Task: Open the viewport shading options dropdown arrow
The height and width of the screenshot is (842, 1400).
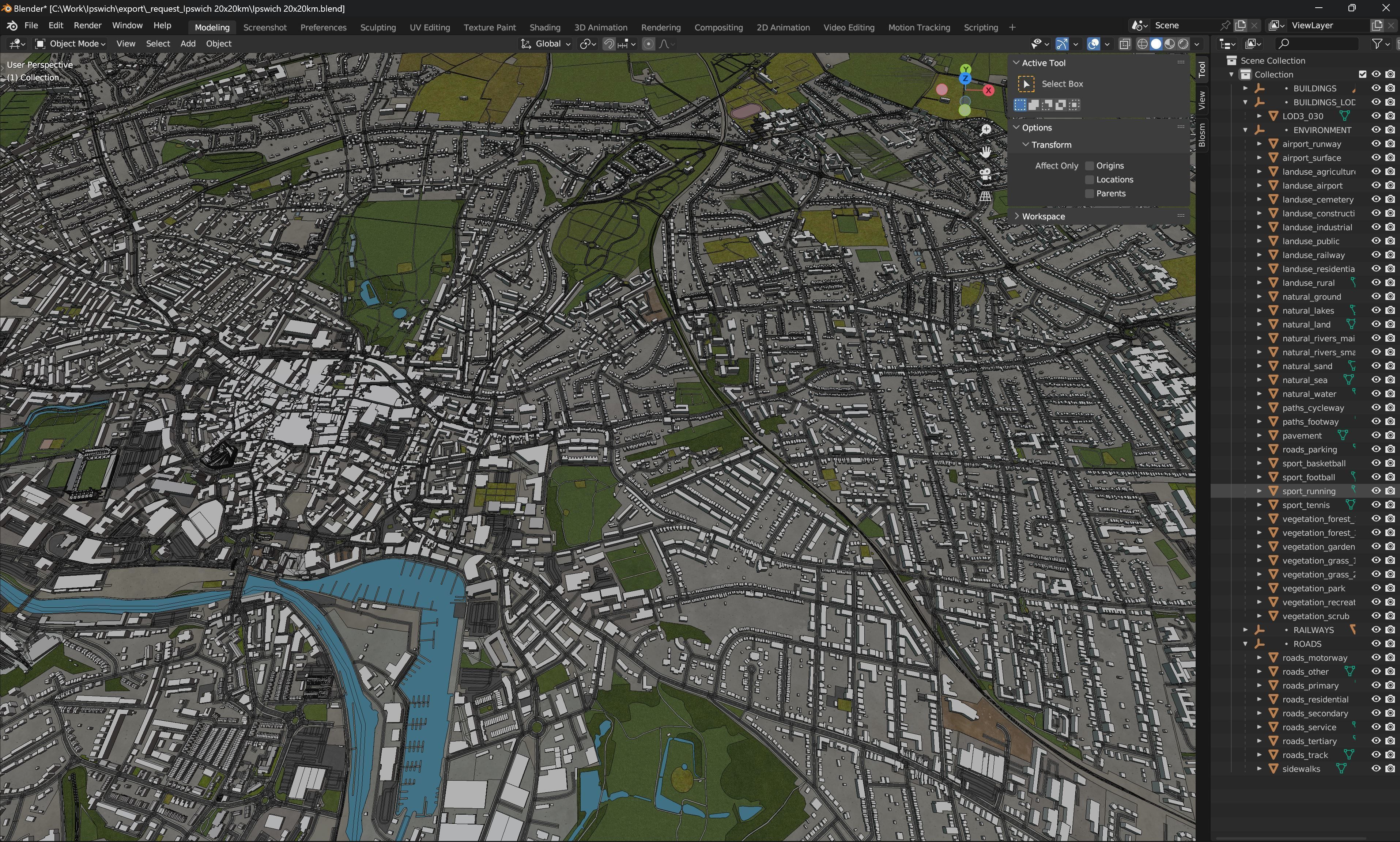Action: (1197, 44)
